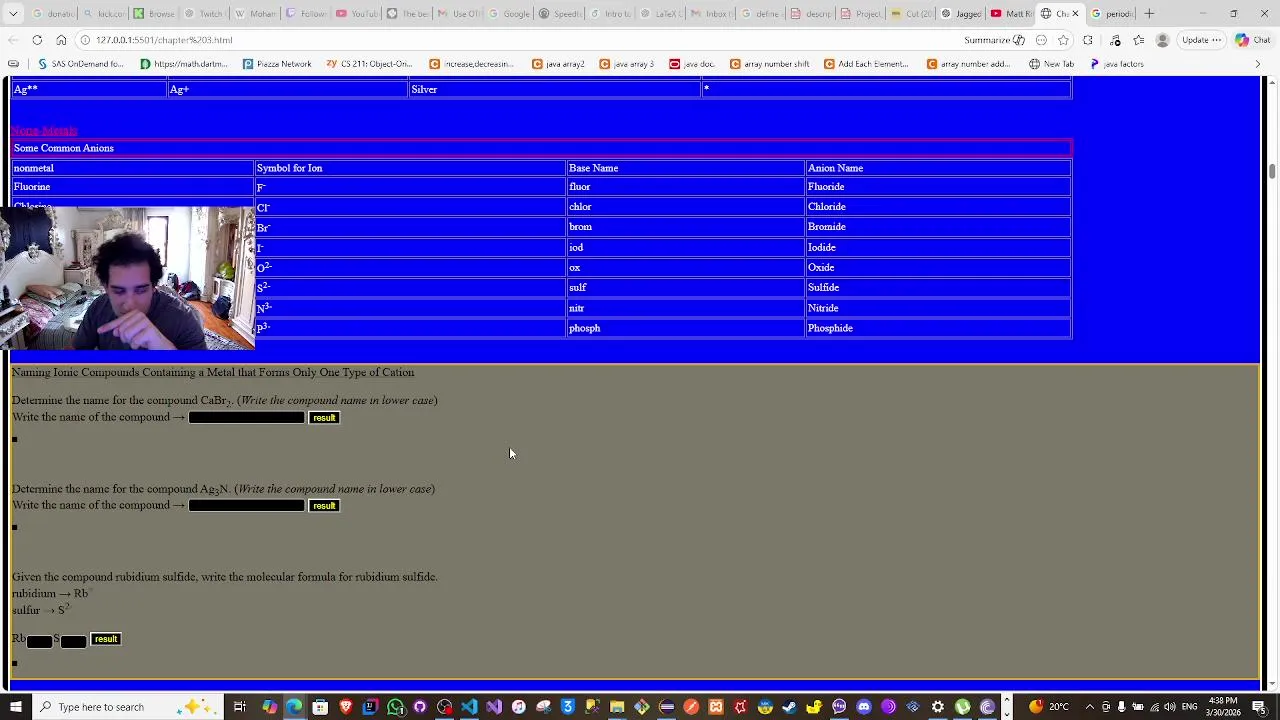Open the user profile avatar icon

(x=1162, y=40)
